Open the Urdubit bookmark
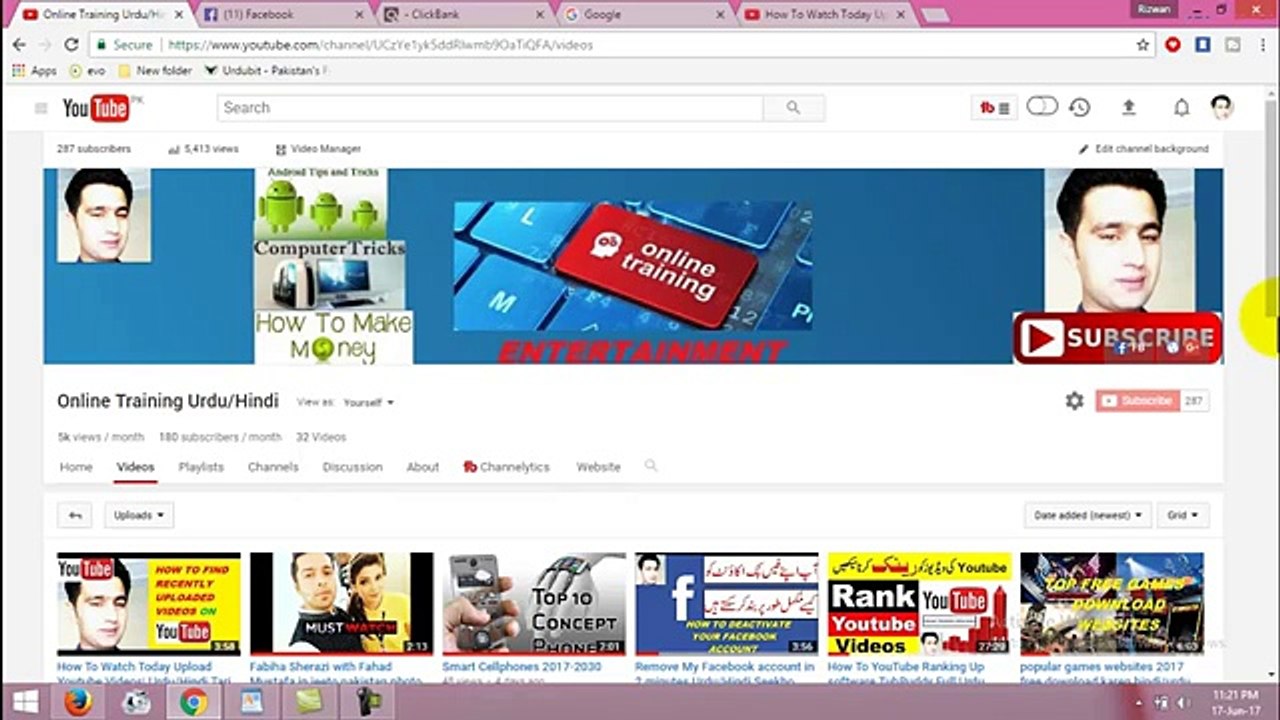Image resolution: width=1280 pixels, height=720 pixels. [266, 71]
